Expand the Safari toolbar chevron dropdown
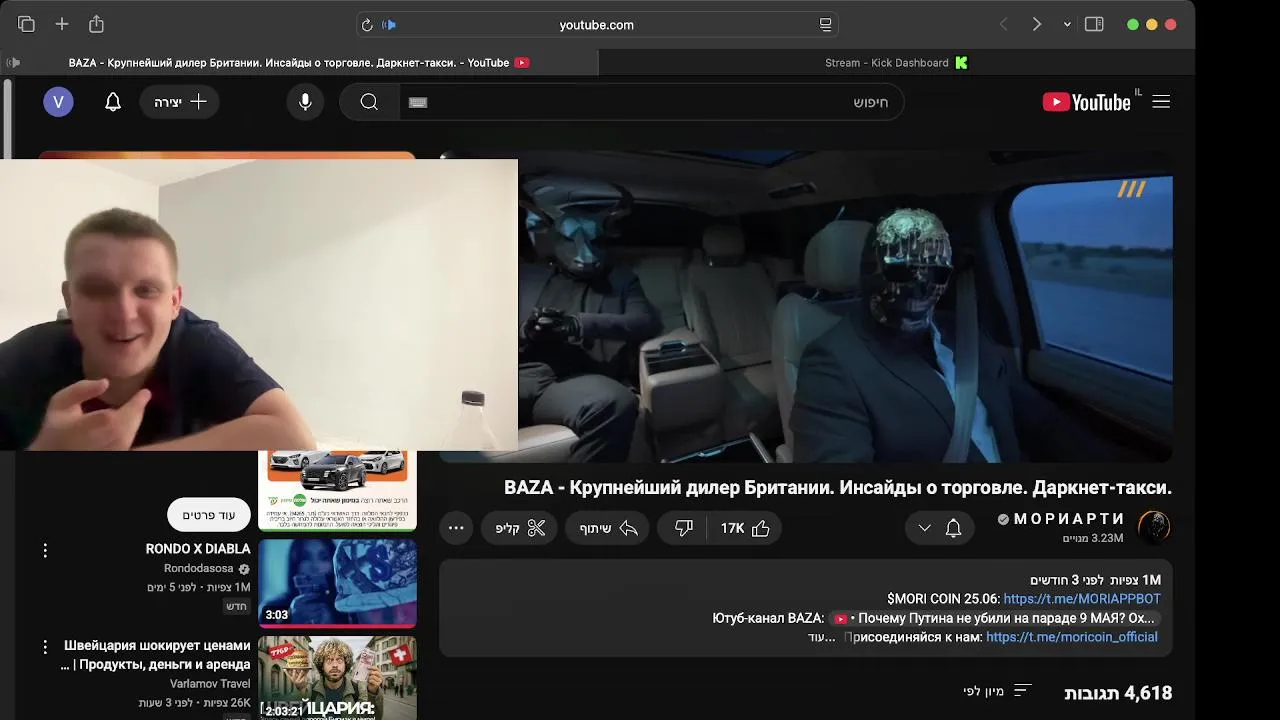The width and height of the screenshot is (1280, 720). (1067, 24)
